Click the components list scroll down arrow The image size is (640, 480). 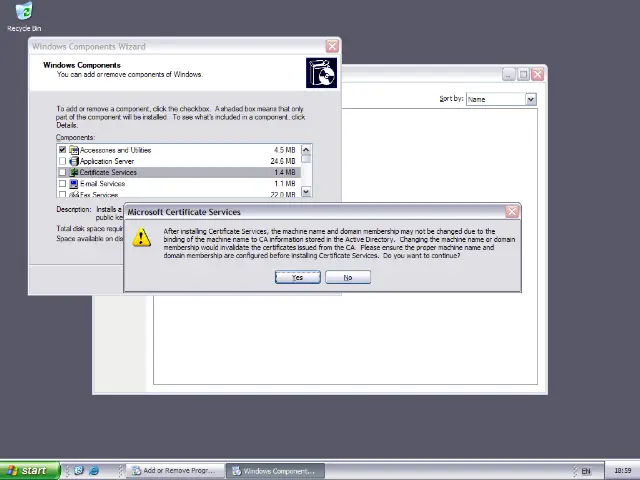[x=306, y=191]
